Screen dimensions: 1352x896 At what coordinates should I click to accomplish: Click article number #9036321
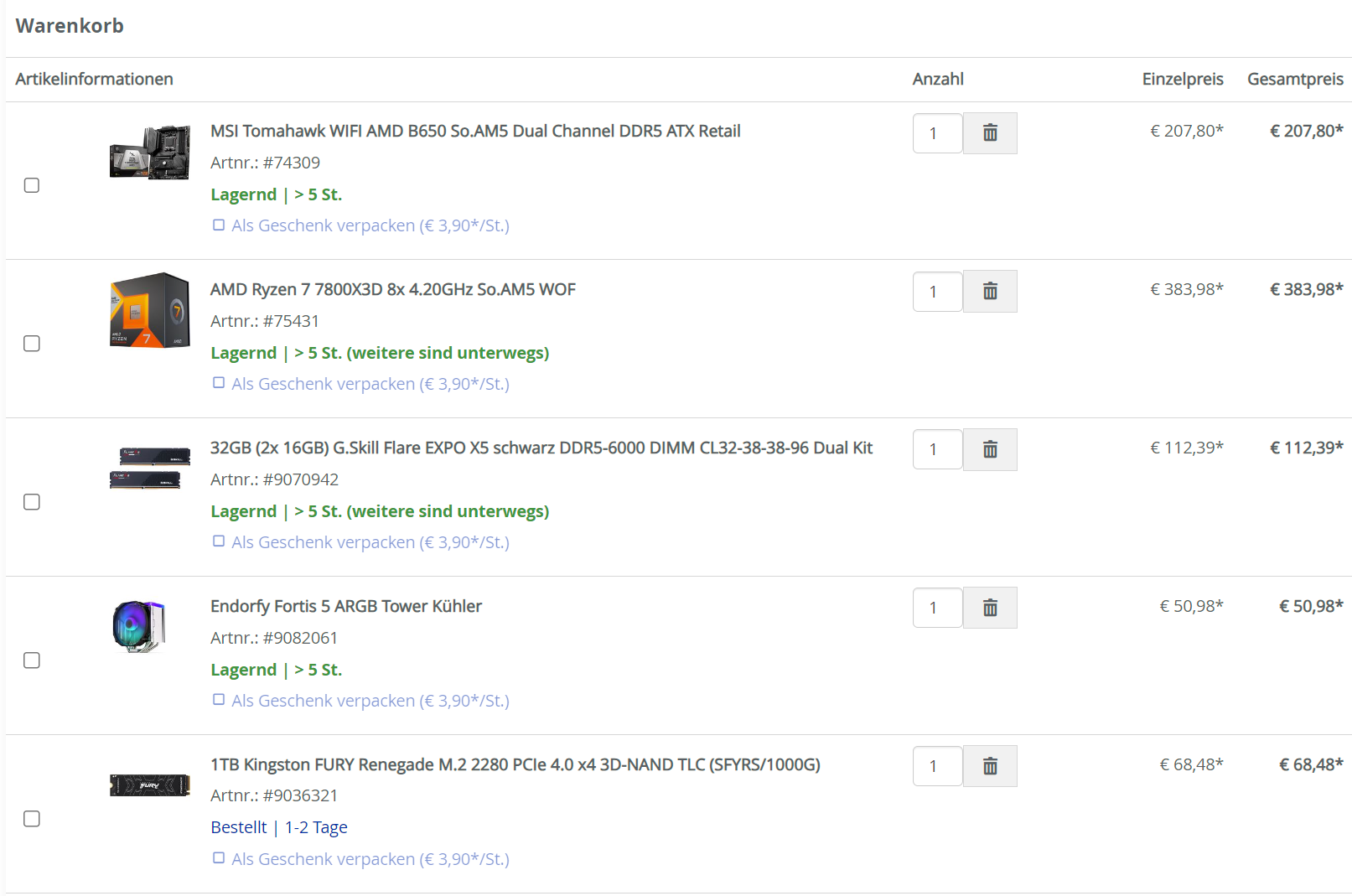pyautogui.click(x=300, y=795)
